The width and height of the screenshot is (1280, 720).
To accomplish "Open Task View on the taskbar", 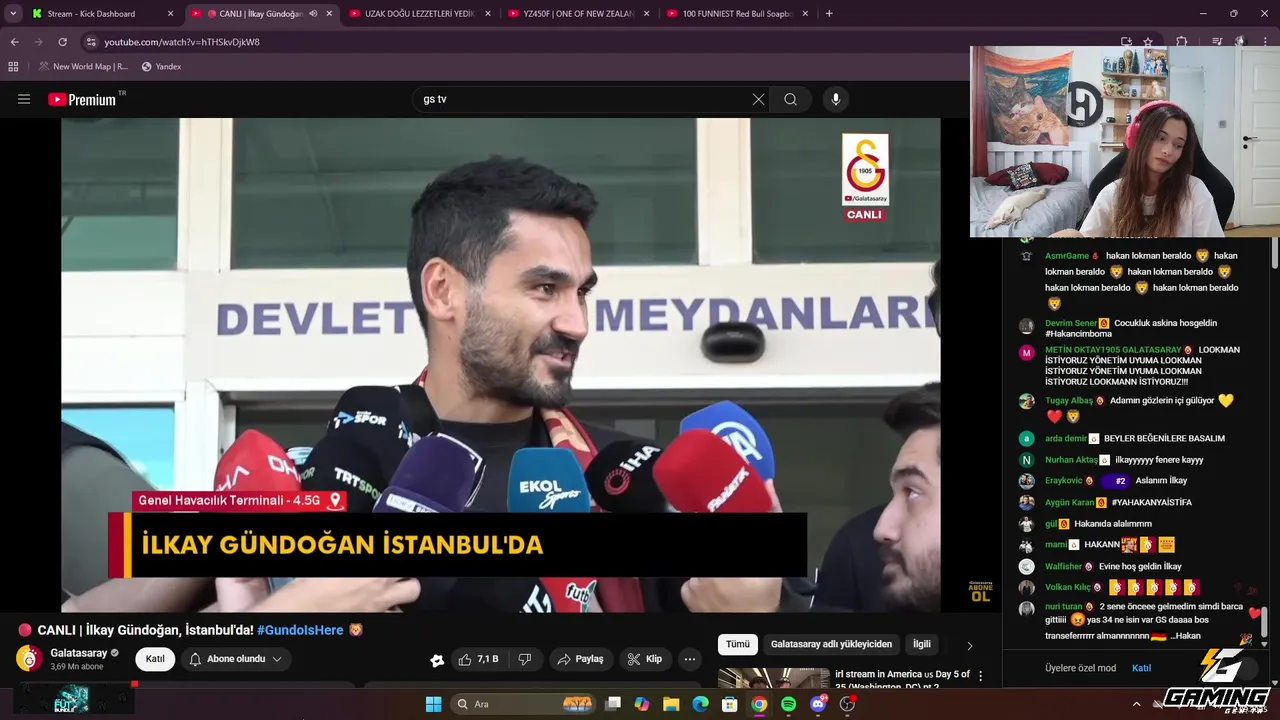I will coord(613,704).
